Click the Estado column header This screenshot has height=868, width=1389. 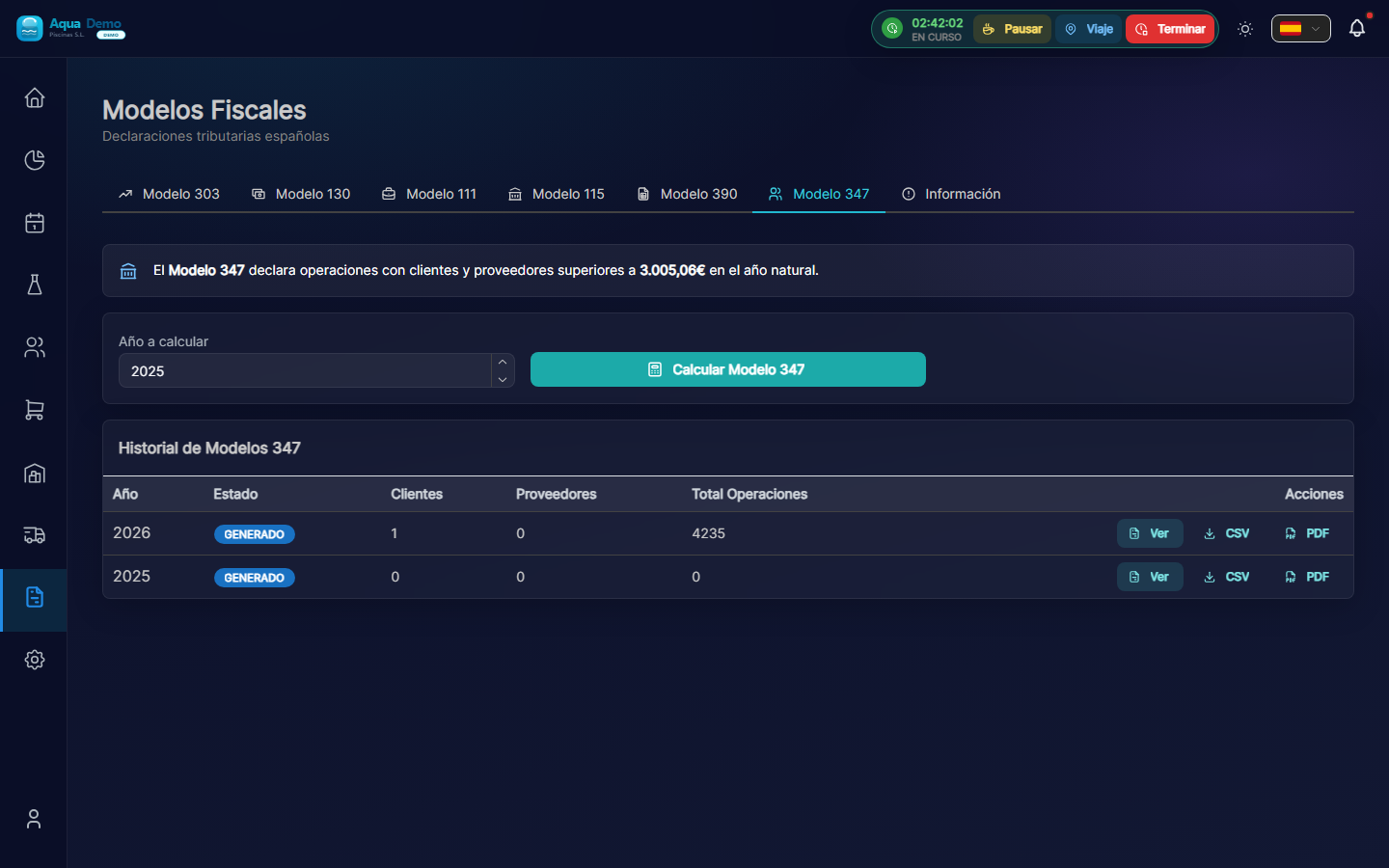pos(235,494)
